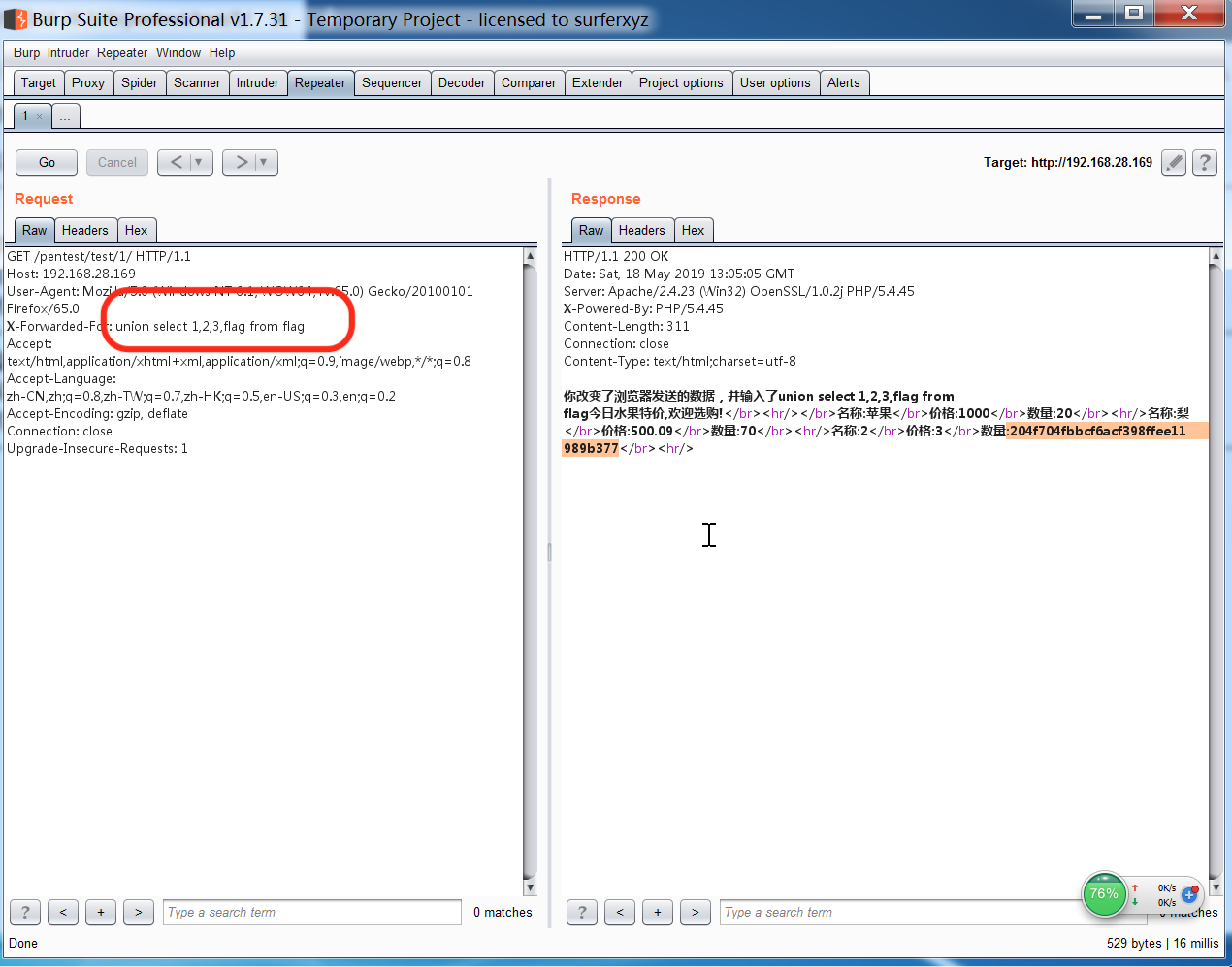The width and height of the screenshot is (1232, 967).
Task: Click the highlighted flag hash '989b377'
Action: [591, 448]
